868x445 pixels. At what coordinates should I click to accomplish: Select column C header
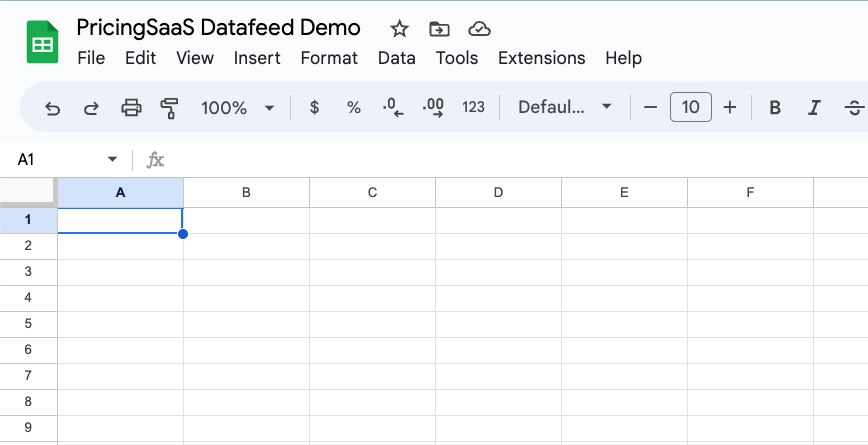pos(372,192)
